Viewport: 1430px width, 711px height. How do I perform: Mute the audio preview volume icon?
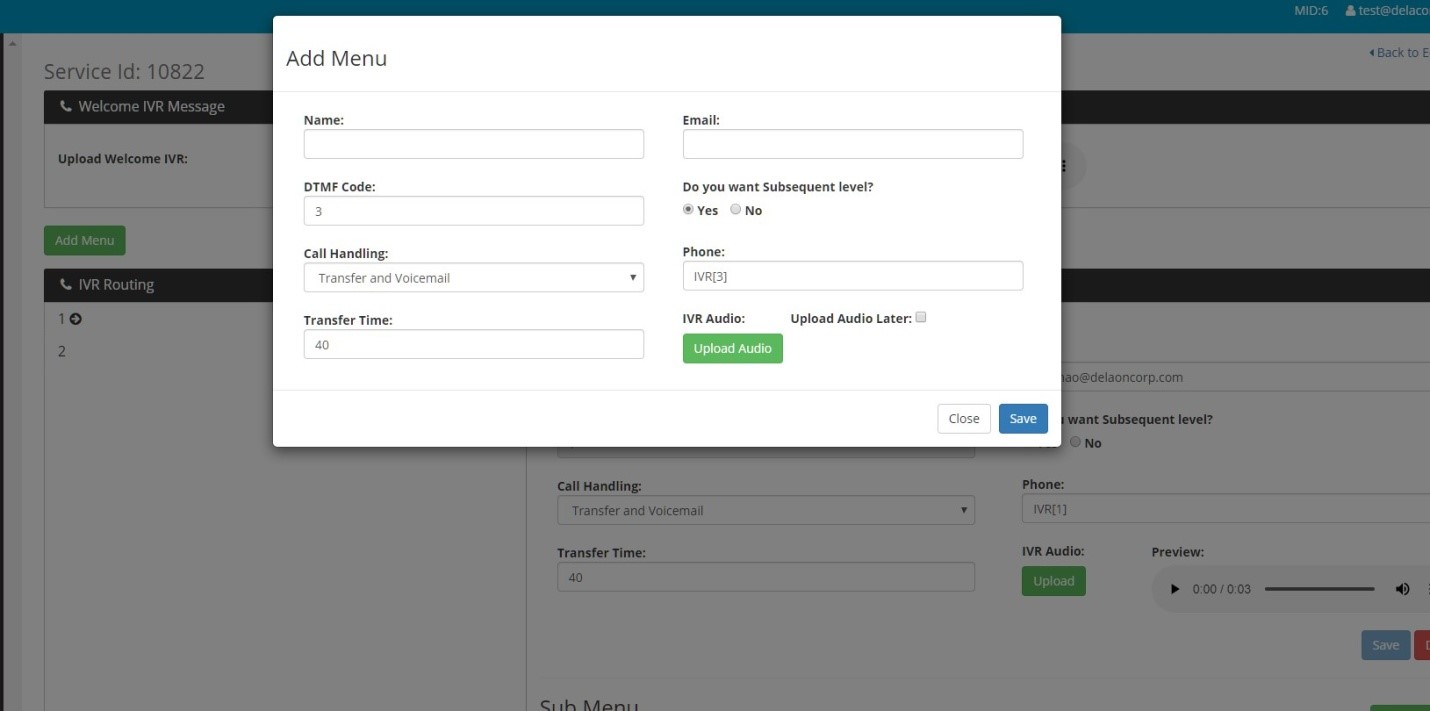click(x=1402, y=589)
